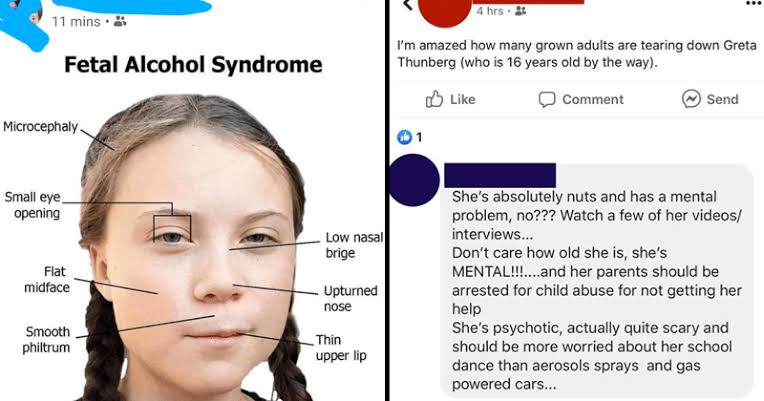Open the Fetal Alcohol Syndrome diagram image

tap(193, 227)
